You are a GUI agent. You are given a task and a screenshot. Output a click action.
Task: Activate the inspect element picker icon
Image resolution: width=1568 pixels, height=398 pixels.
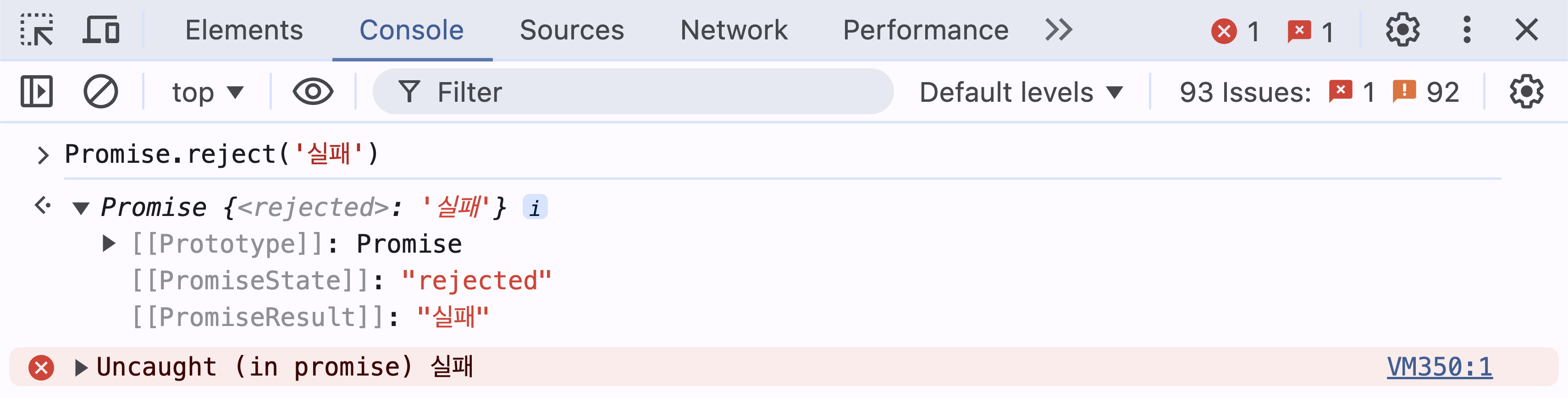coord(37,30)
